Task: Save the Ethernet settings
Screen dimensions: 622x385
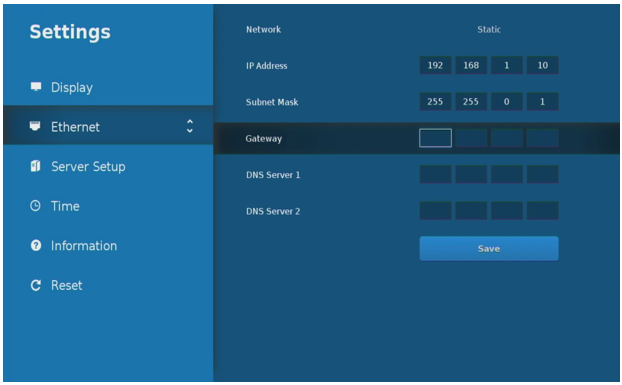Action: pyautogui.click(x=489, y=249)
